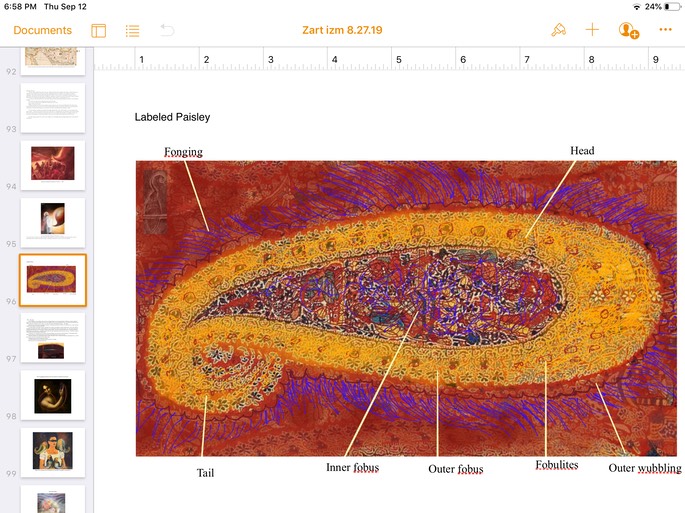The image size is (685, 513).
Task: Select the highlighted page 96 thumbnail
Action: point(53,279)
